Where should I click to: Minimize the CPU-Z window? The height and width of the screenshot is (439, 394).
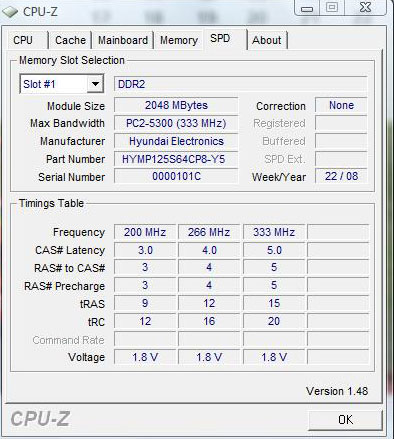point(307,8)
